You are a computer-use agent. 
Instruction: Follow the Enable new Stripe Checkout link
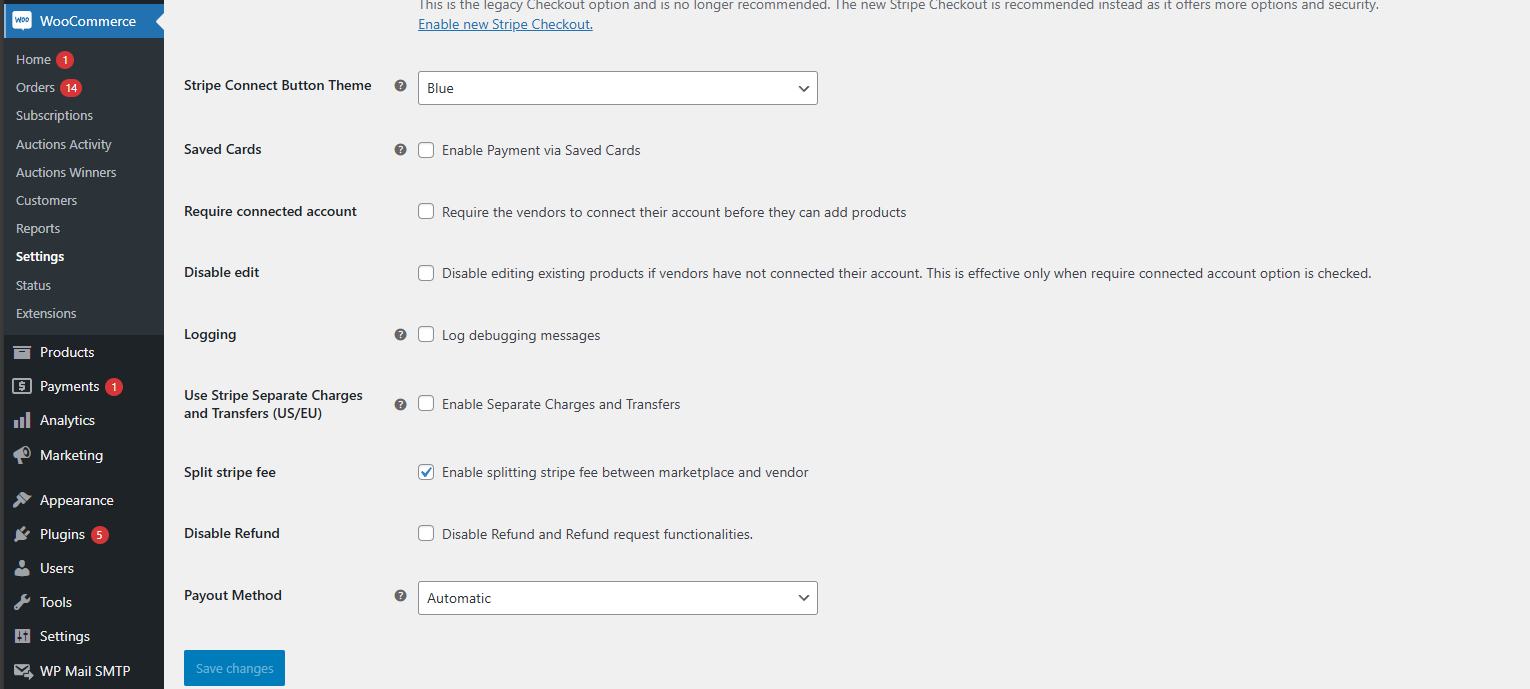505,24
